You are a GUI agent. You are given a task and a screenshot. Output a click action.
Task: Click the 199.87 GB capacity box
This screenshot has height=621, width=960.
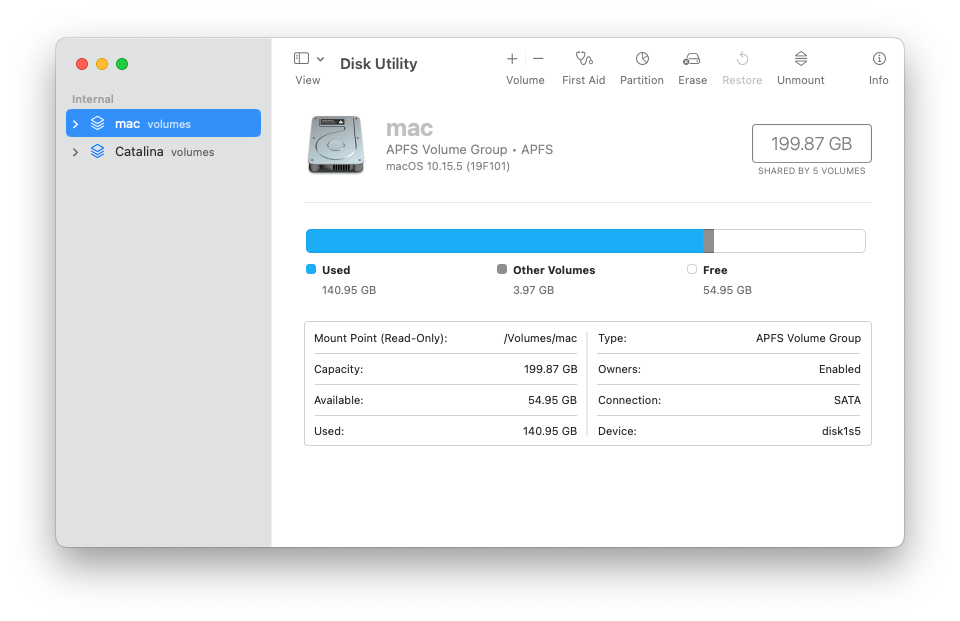(811, 144)
